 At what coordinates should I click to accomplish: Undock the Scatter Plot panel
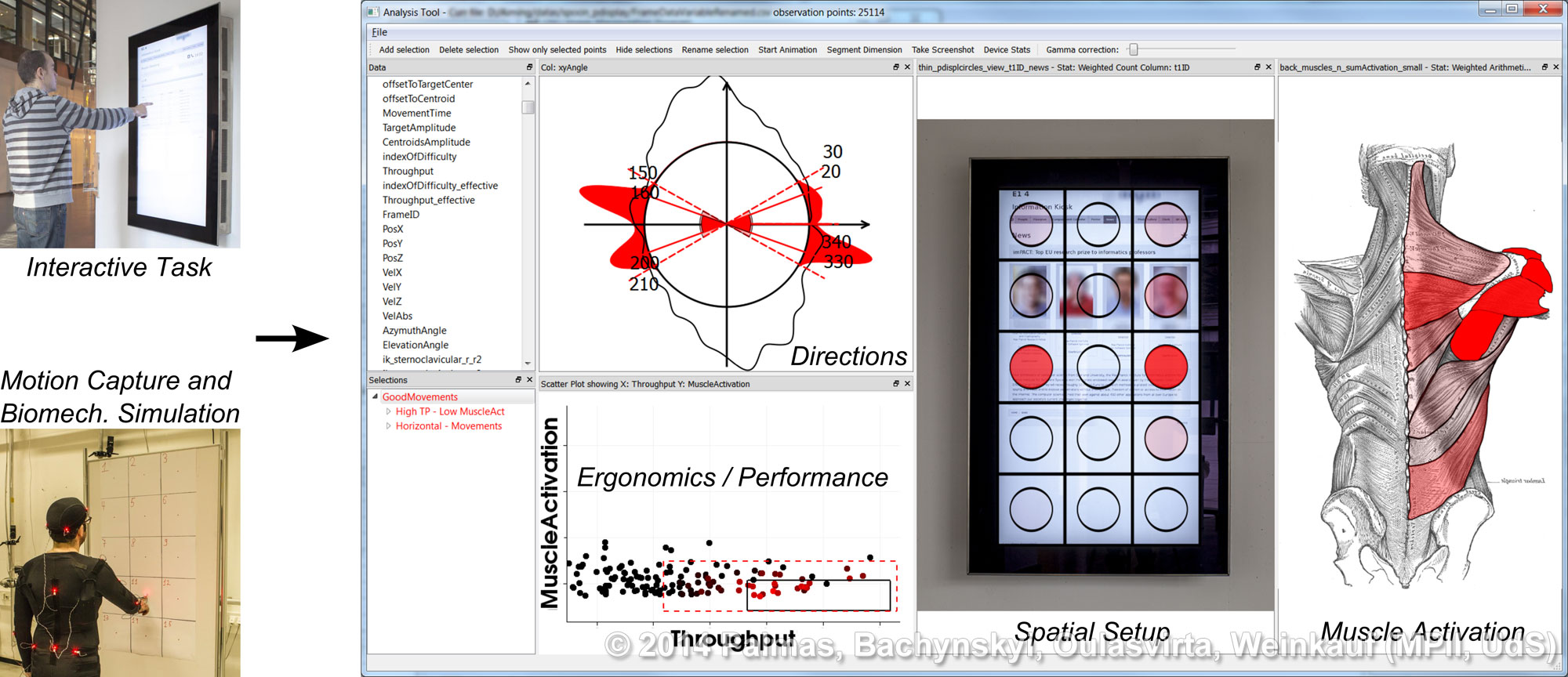point(896,384)
